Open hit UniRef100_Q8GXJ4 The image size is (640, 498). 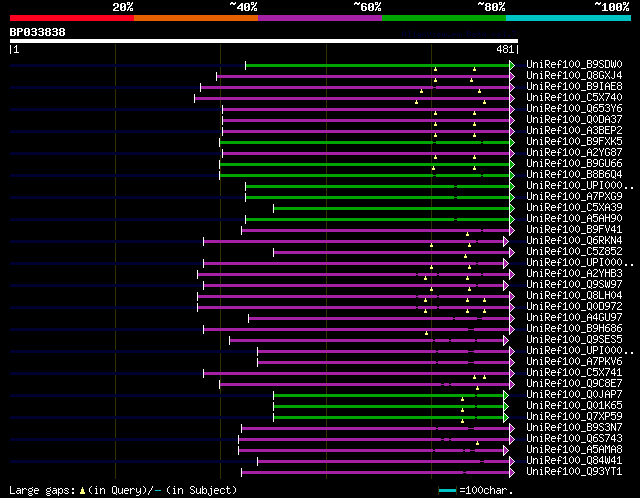[x=574, y=76]
